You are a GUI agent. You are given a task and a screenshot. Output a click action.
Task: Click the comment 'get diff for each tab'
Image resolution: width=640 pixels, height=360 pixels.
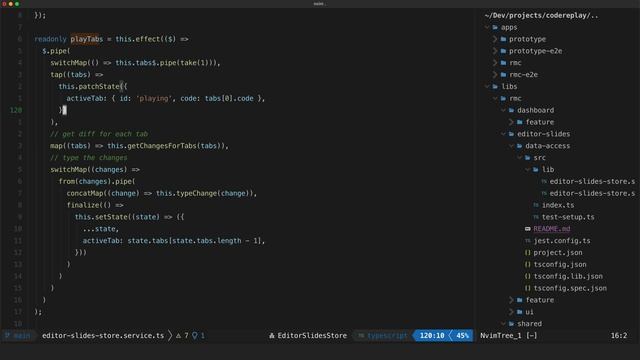pos(99,134)
